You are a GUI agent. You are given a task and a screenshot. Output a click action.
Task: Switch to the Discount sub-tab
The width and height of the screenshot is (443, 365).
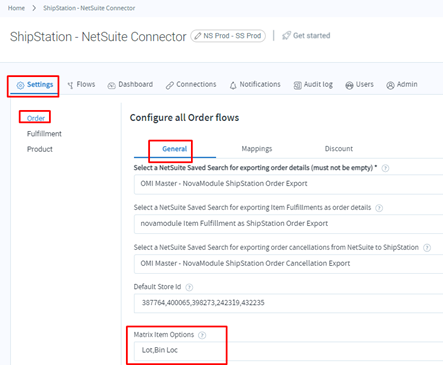(339, 149)
